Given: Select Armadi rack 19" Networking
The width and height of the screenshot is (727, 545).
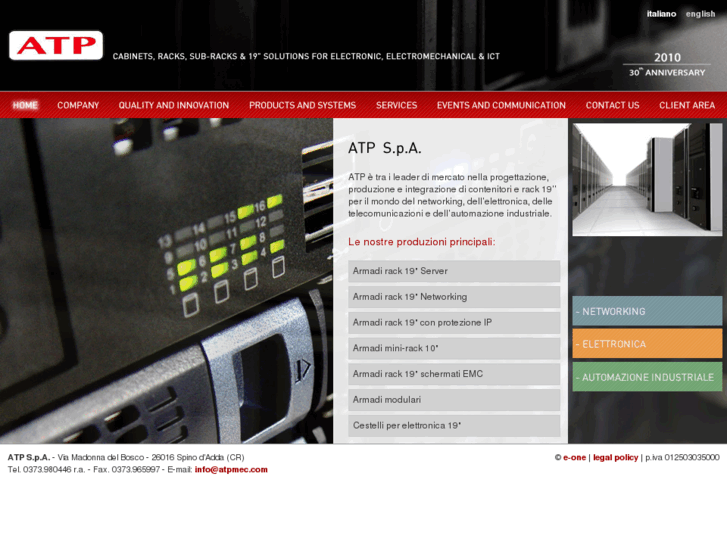Looking at the screenshot, I should click(454, 297).
